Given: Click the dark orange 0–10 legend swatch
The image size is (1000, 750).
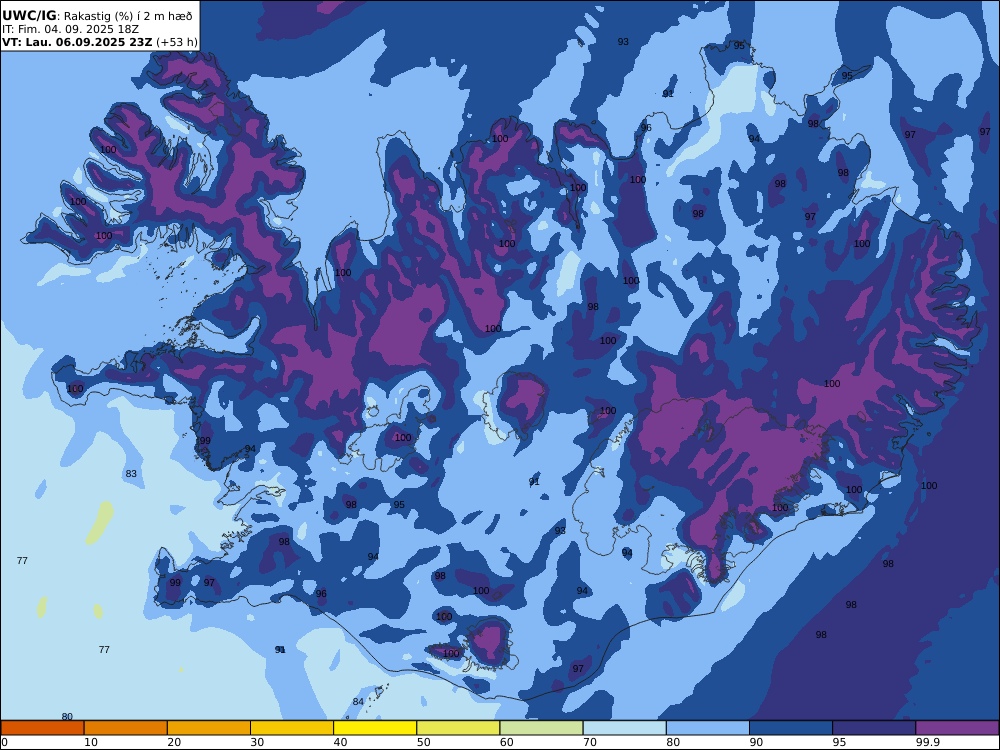Looking at the screenshot, I should coord(43,728).
